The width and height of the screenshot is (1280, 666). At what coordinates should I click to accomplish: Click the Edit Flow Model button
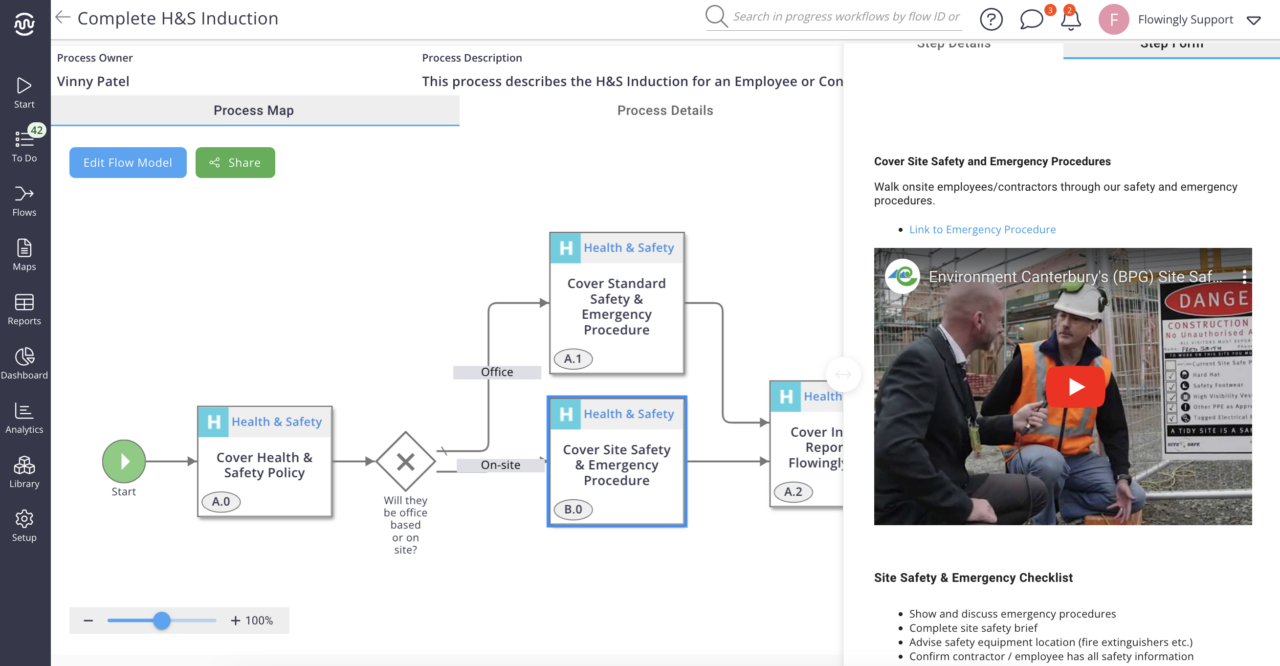(127, 162)
